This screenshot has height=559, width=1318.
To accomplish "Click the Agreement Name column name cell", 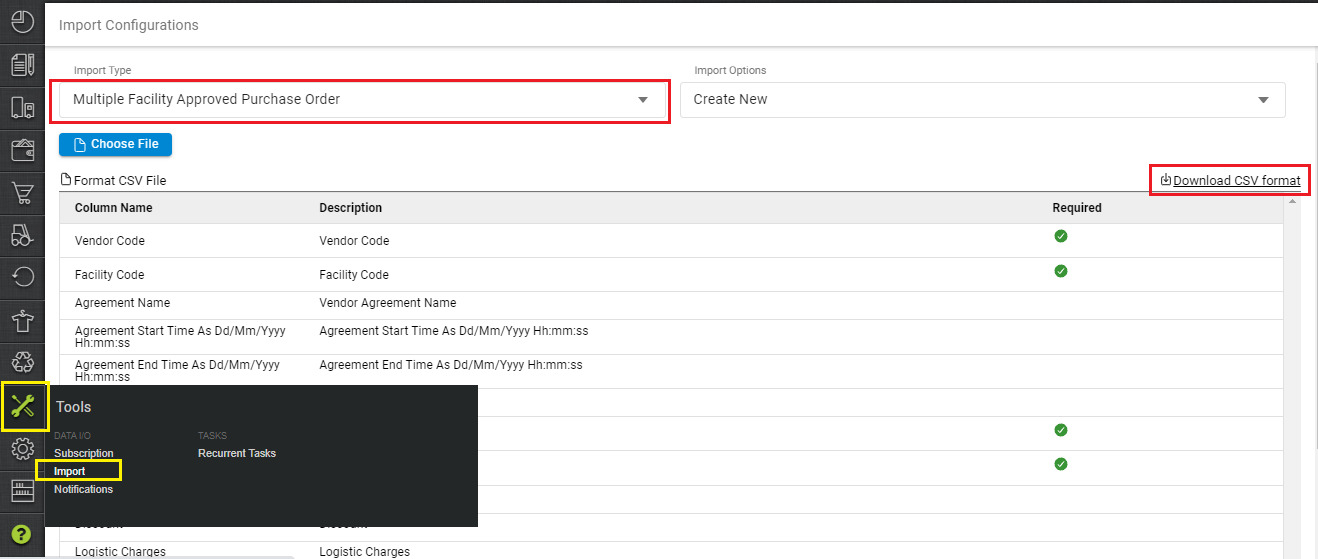I will [123, 303].
